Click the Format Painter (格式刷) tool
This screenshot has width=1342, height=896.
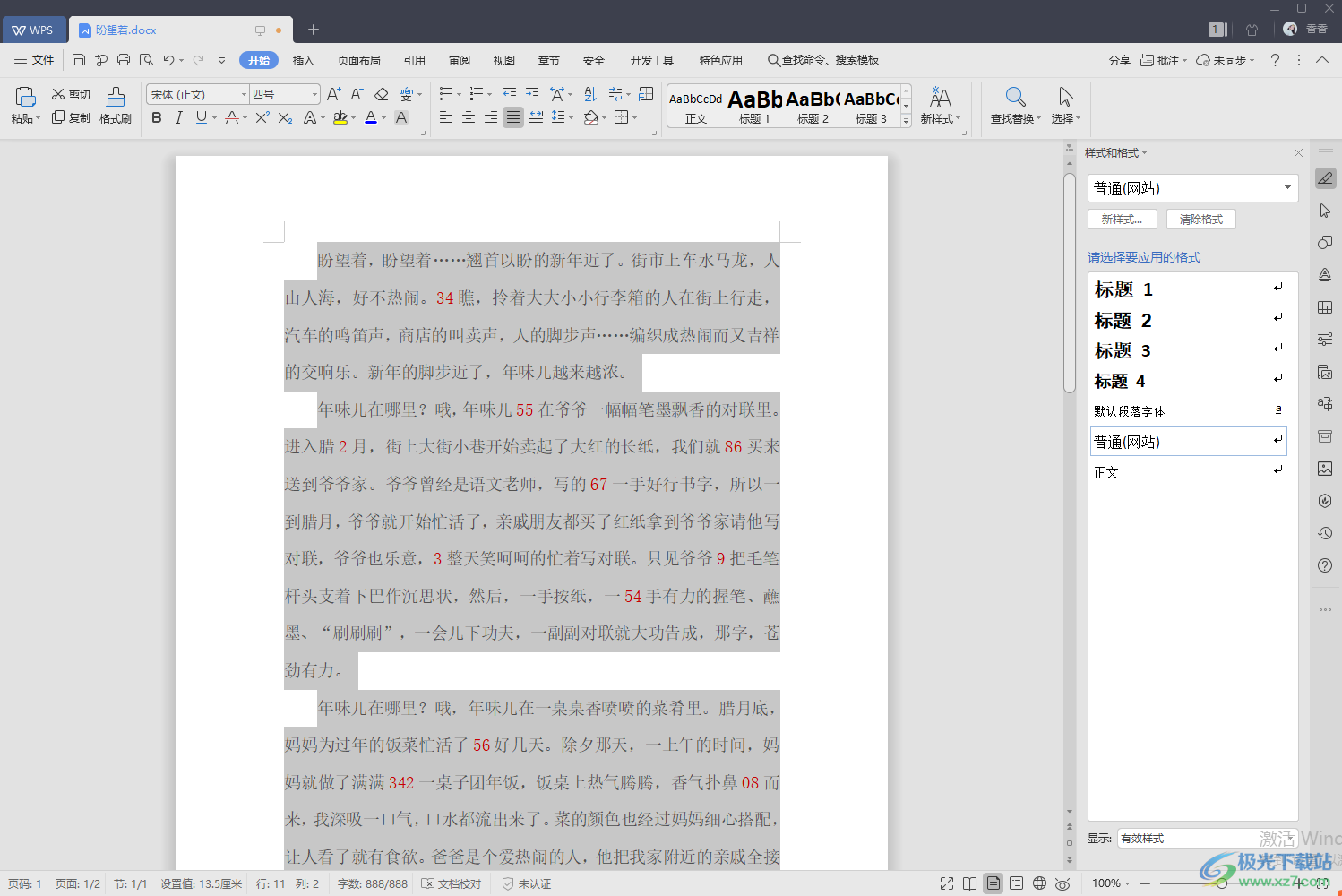(x=116, y=106)
